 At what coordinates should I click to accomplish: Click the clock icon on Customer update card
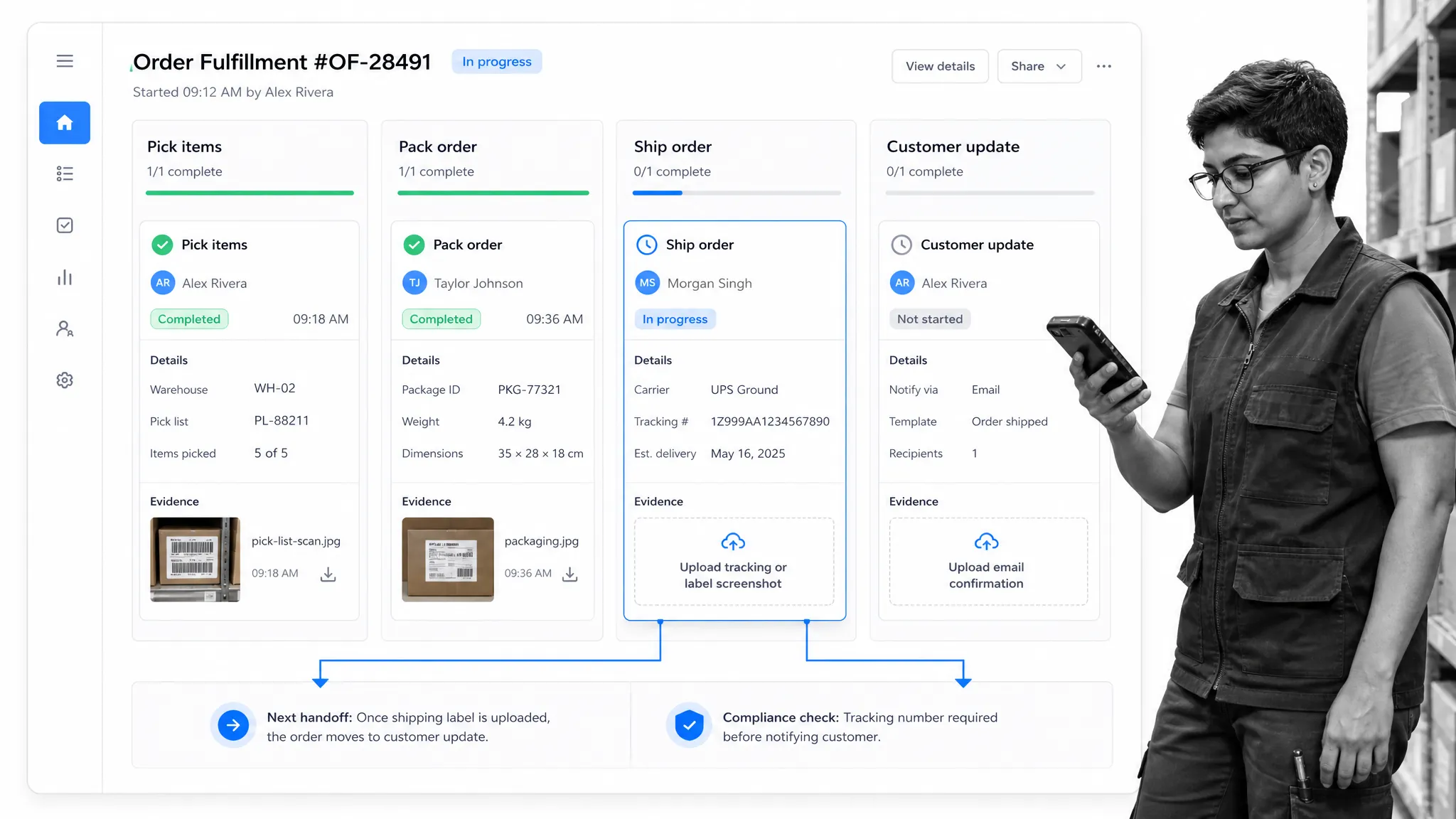coord(901,245)
